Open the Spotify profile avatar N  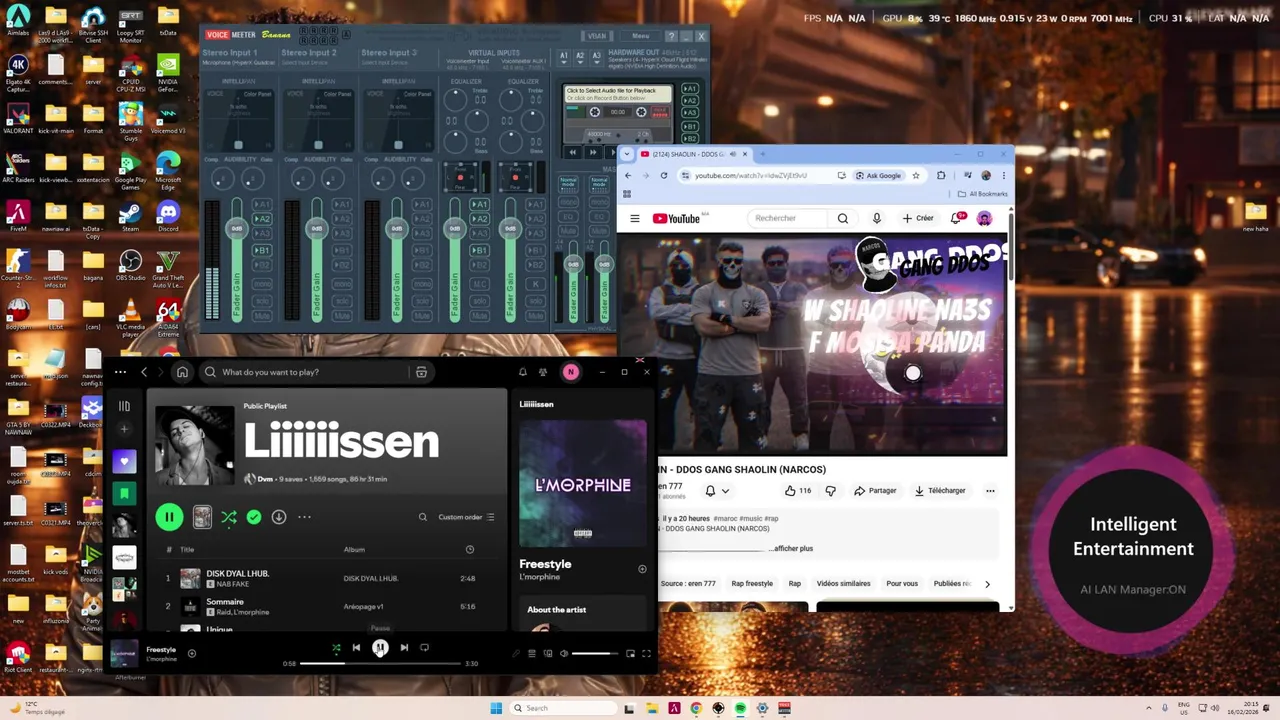pyautogui.click(x=570, y=372)
